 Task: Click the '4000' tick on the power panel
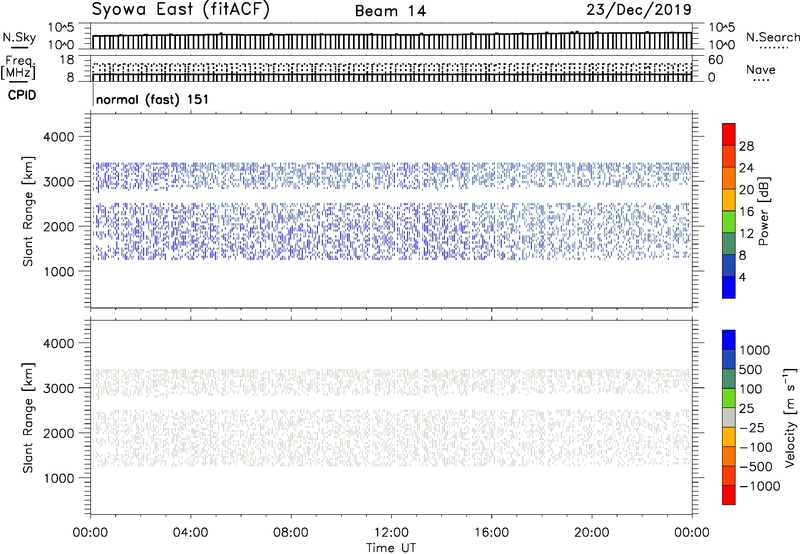59,137
